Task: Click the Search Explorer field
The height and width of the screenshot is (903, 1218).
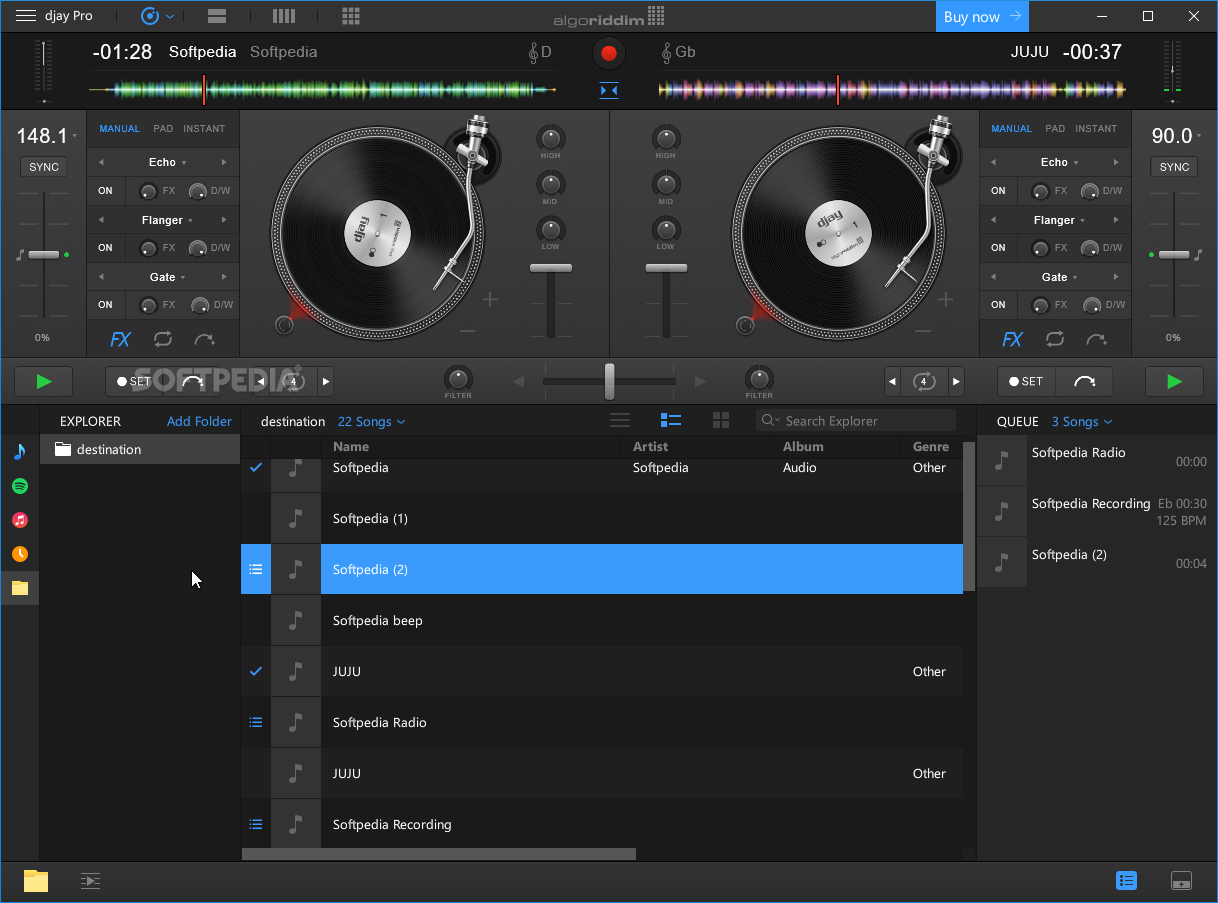Action: (x=856, y=421)
